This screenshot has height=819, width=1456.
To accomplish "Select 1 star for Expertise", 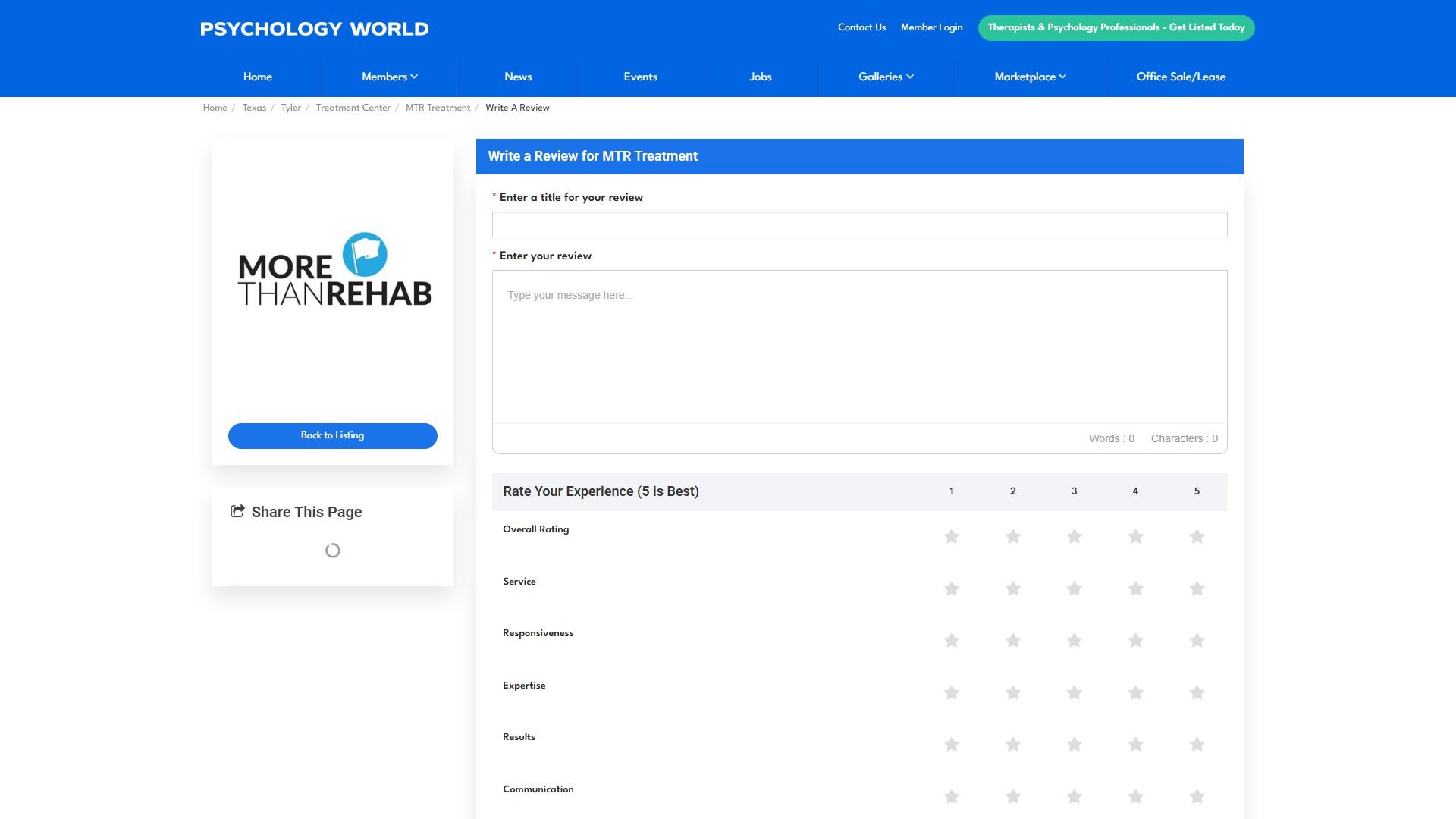I will [x=952, y=693].
